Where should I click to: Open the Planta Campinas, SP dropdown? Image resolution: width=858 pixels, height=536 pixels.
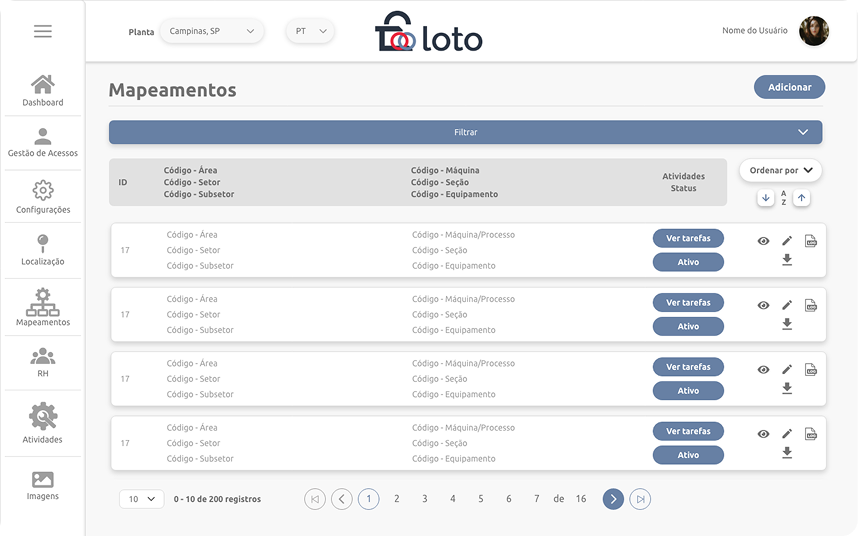212,31
